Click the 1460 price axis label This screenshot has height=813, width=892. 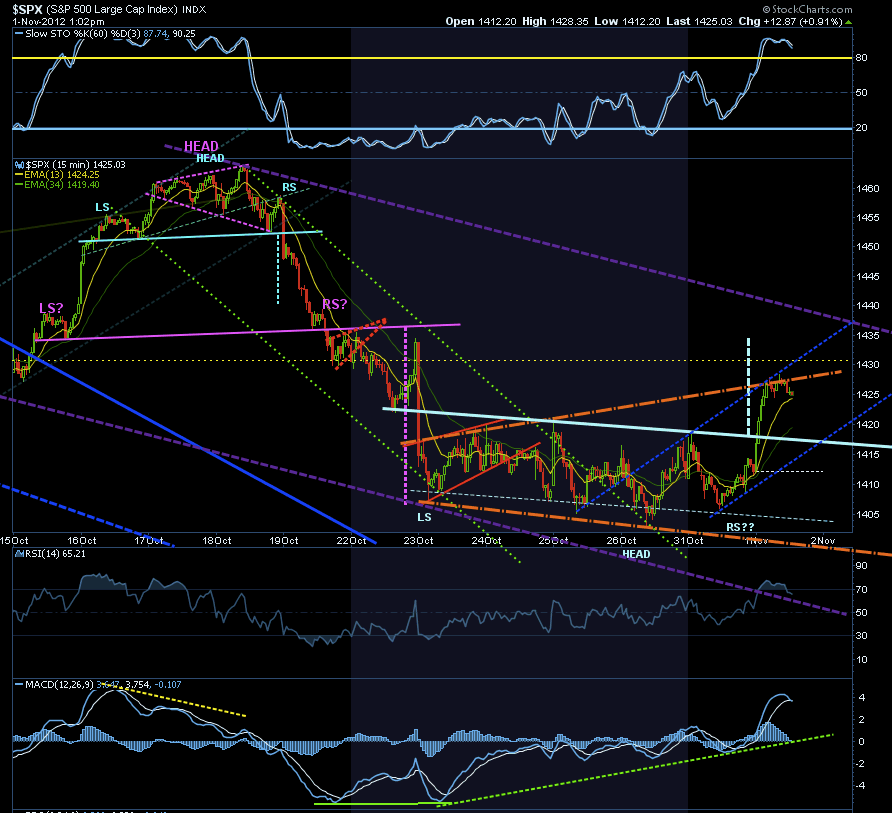(868, 188)
